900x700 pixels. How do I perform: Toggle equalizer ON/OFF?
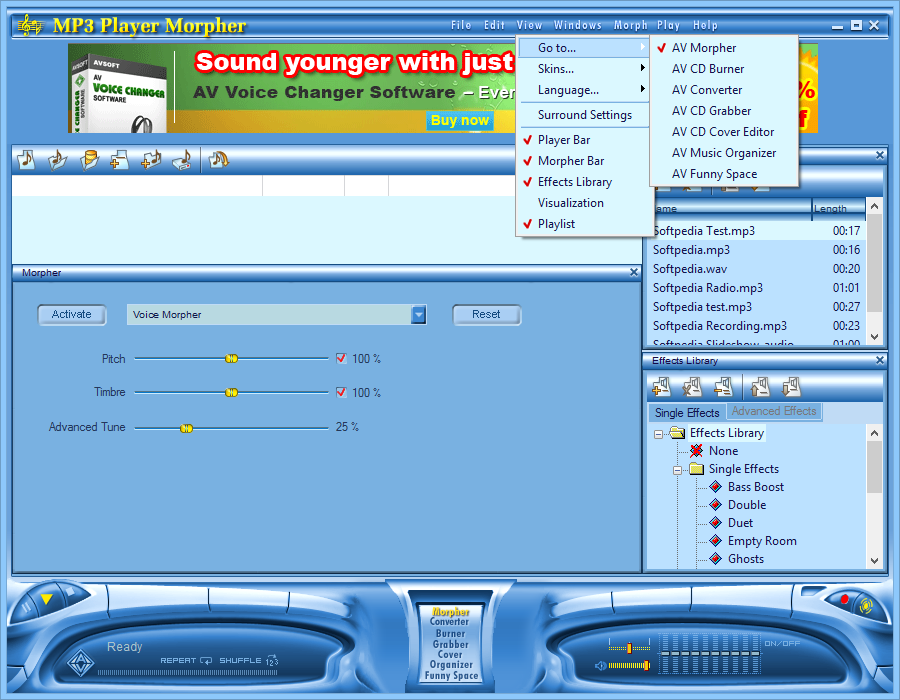click(x=782, y=643)
